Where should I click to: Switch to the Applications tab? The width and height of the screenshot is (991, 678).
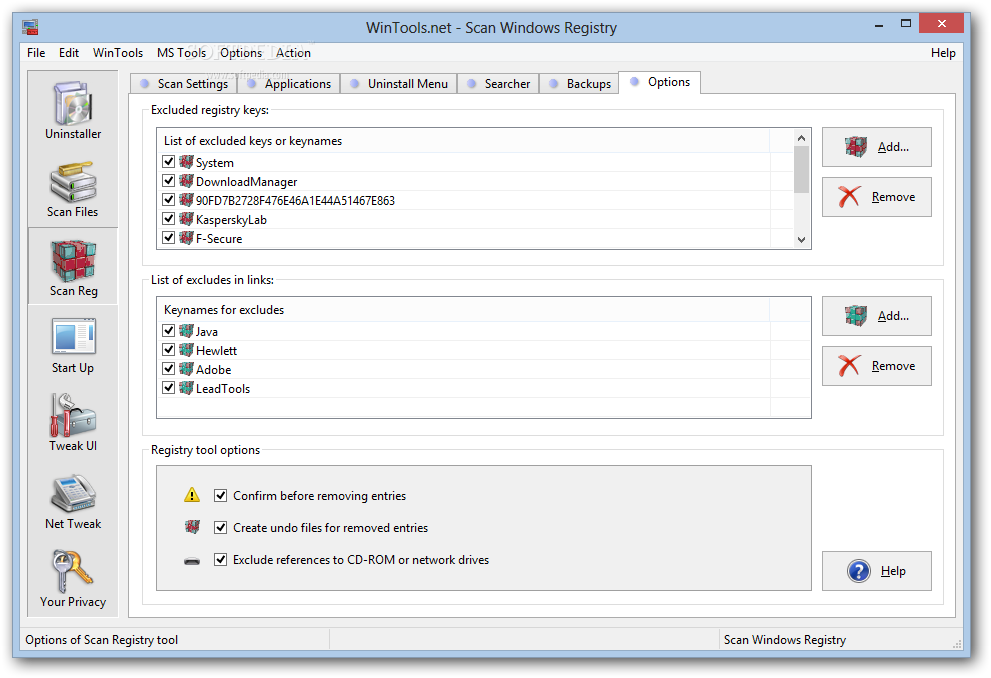coord(289,83)
